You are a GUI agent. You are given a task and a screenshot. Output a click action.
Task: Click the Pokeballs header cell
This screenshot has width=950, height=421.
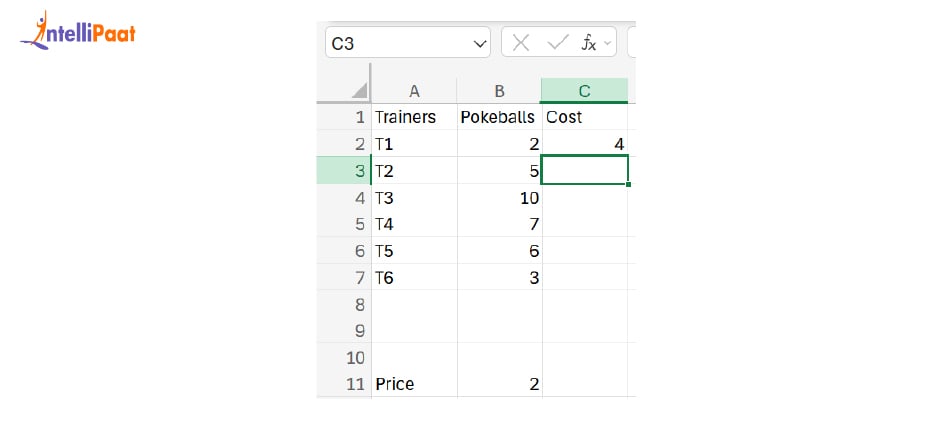pyautogui.click(x=498, y=117)
